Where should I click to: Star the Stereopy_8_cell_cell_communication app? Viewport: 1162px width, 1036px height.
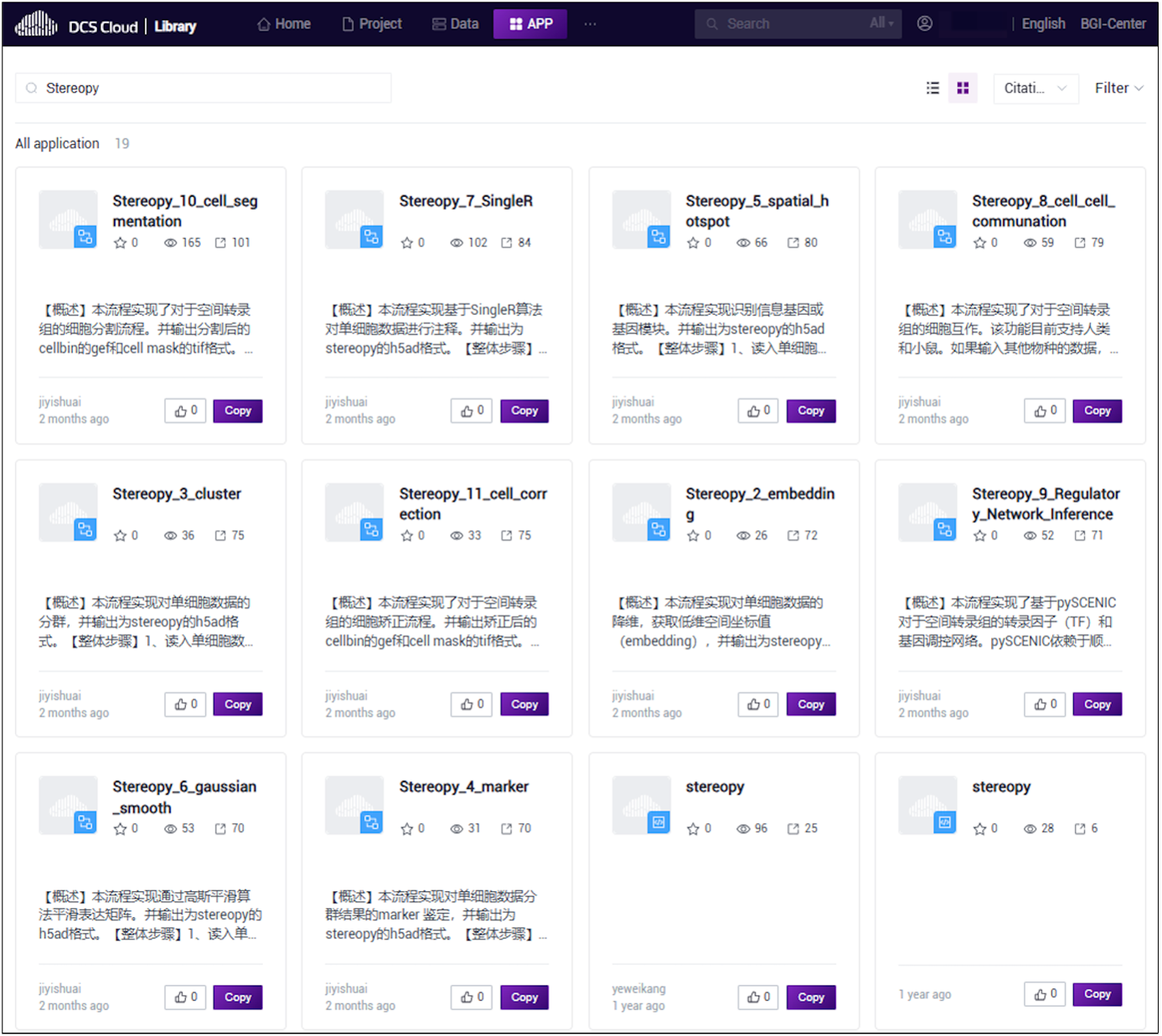980,243
